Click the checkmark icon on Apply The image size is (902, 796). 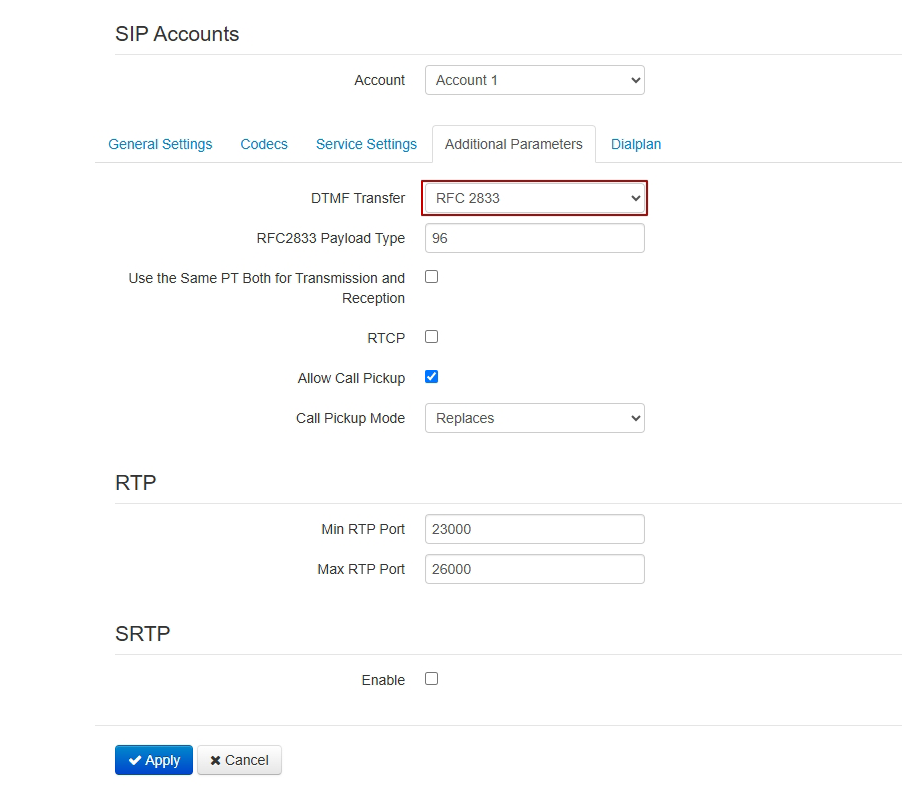tap(135, 760)
